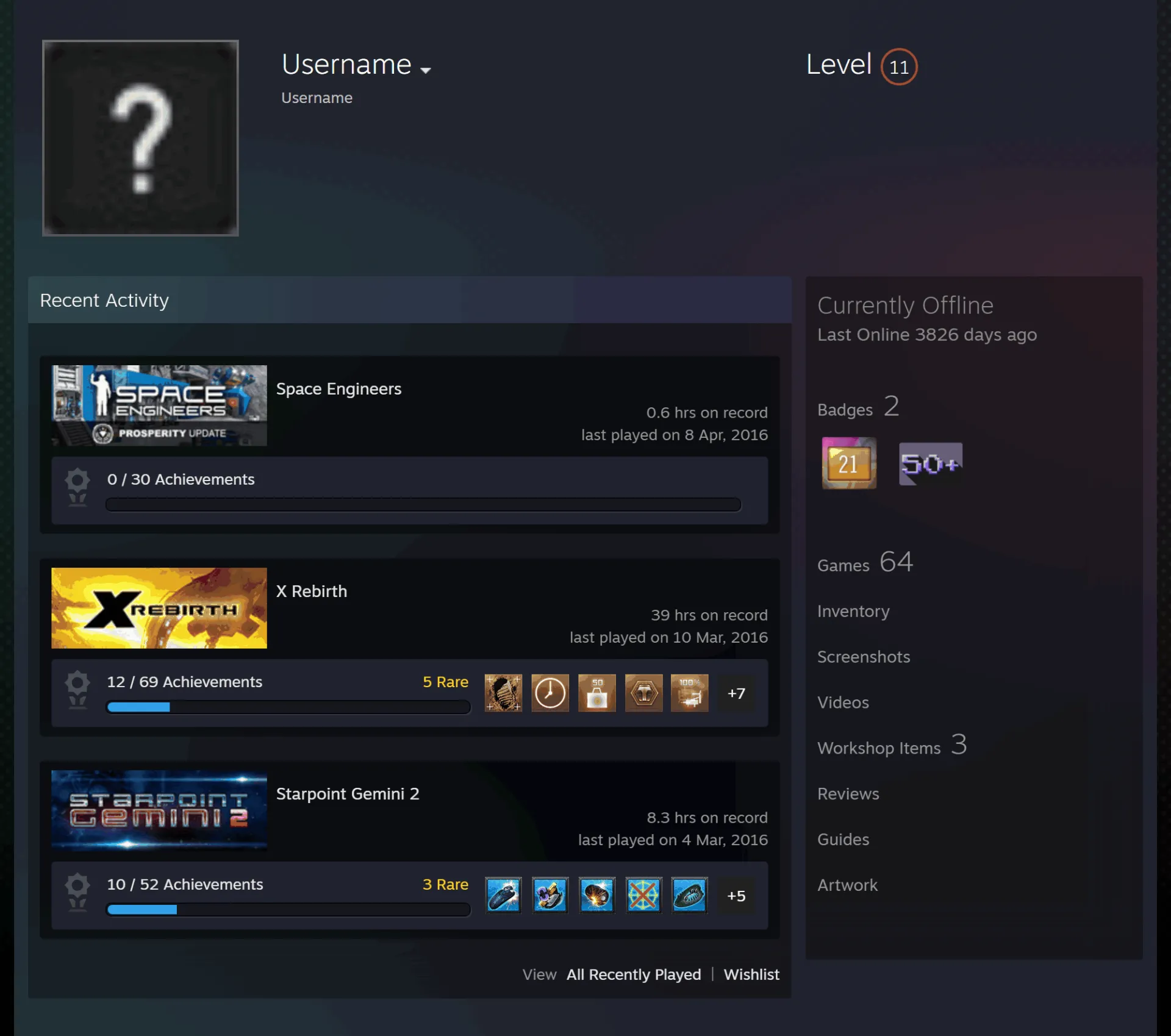Open the Videos page
Viewport: 1171px width, 1036px height.
tap(843, 702)
